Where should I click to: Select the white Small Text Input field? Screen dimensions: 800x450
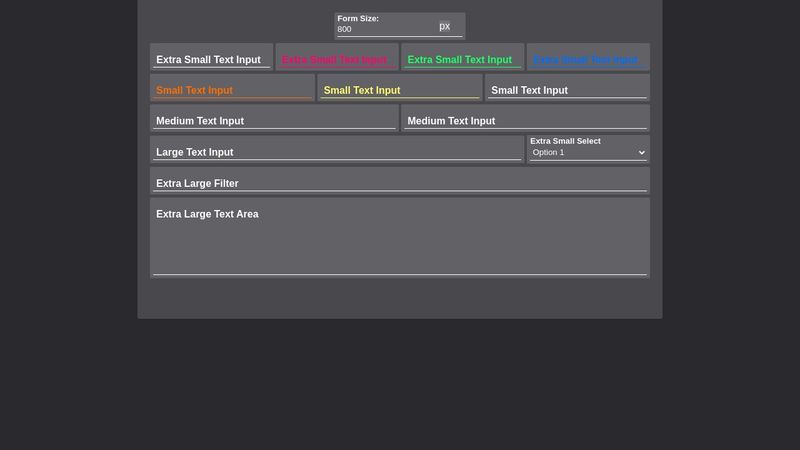pyautogui.click(x=567, y=90)
